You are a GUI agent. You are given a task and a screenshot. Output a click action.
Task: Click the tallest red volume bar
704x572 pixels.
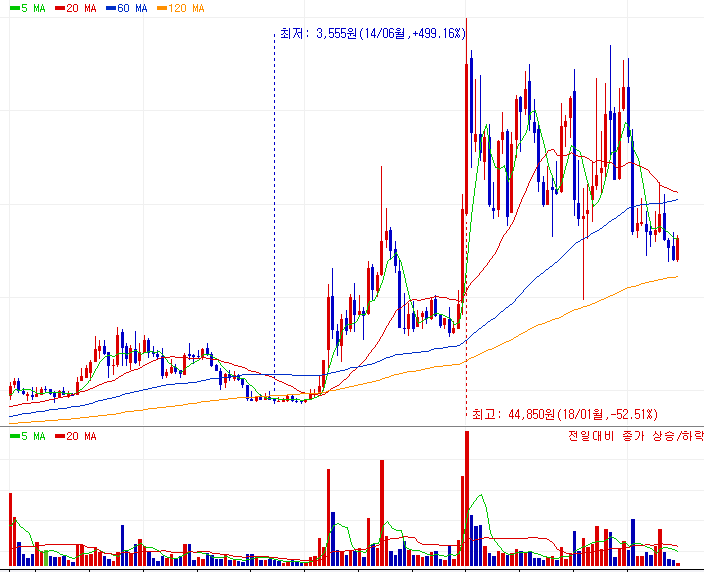tap(467, 498)
